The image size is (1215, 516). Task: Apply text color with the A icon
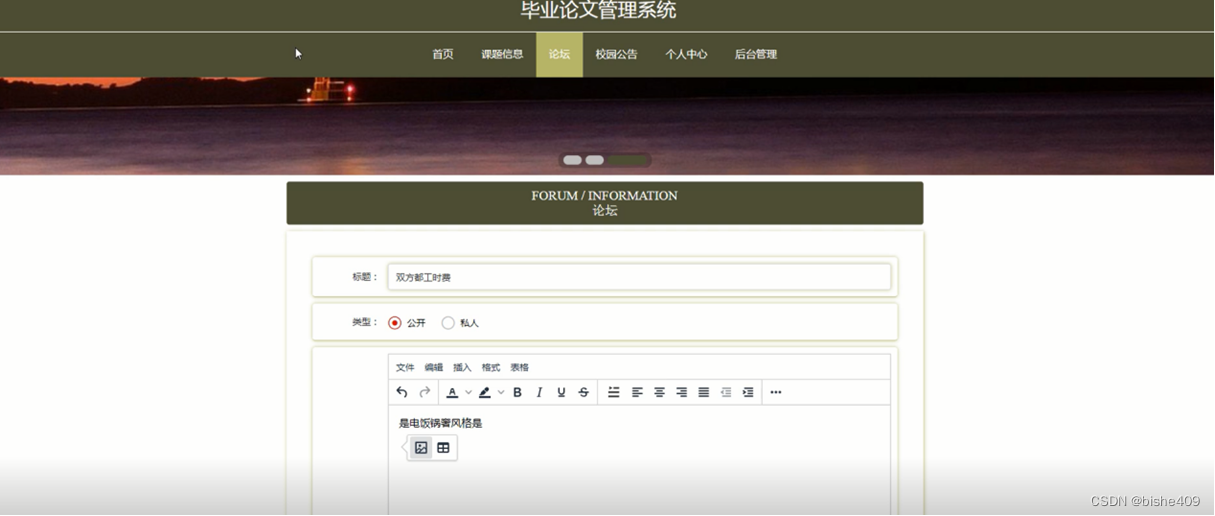452,392
